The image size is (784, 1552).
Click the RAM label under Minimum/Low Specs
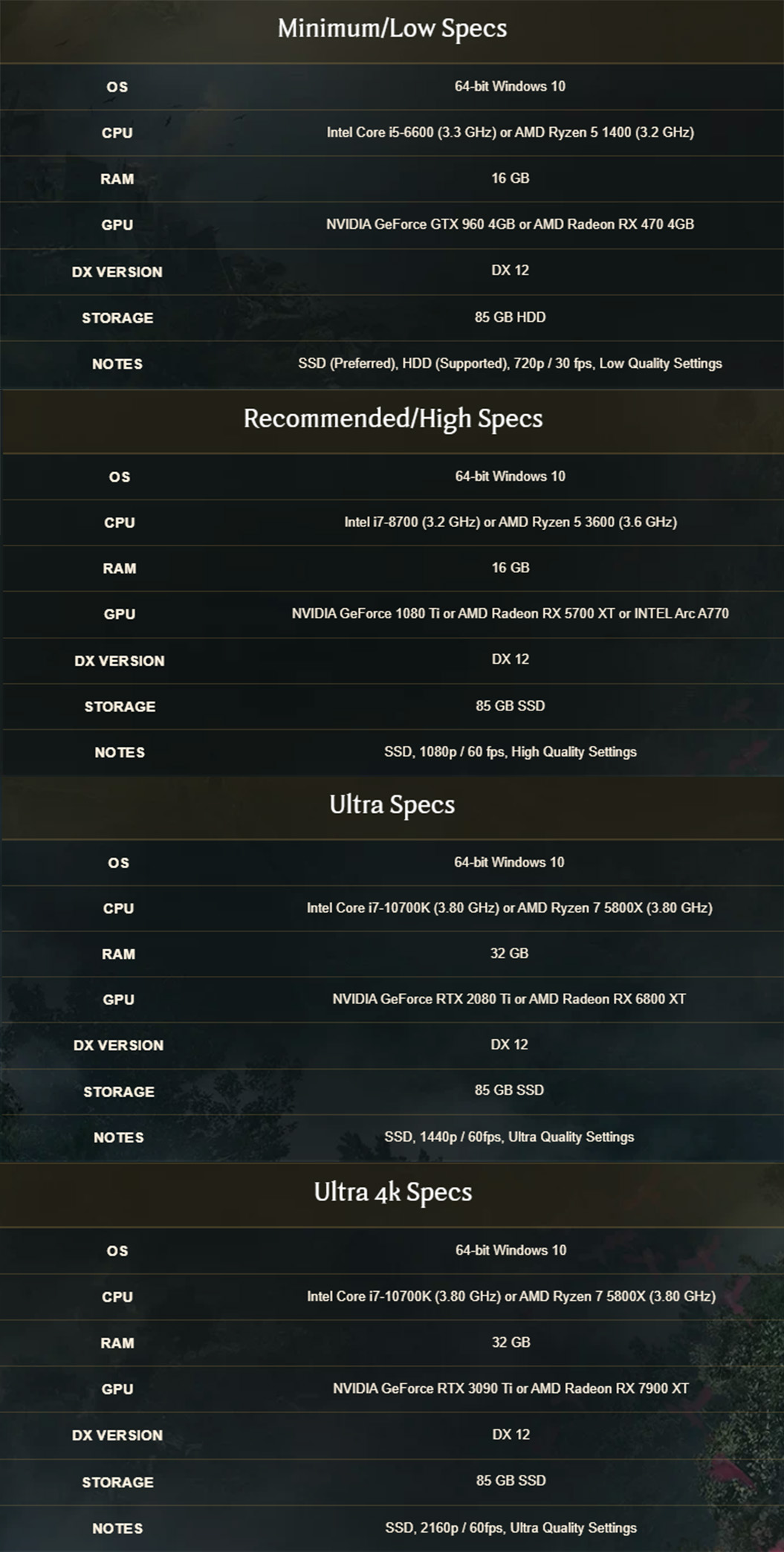coord(117,179)
